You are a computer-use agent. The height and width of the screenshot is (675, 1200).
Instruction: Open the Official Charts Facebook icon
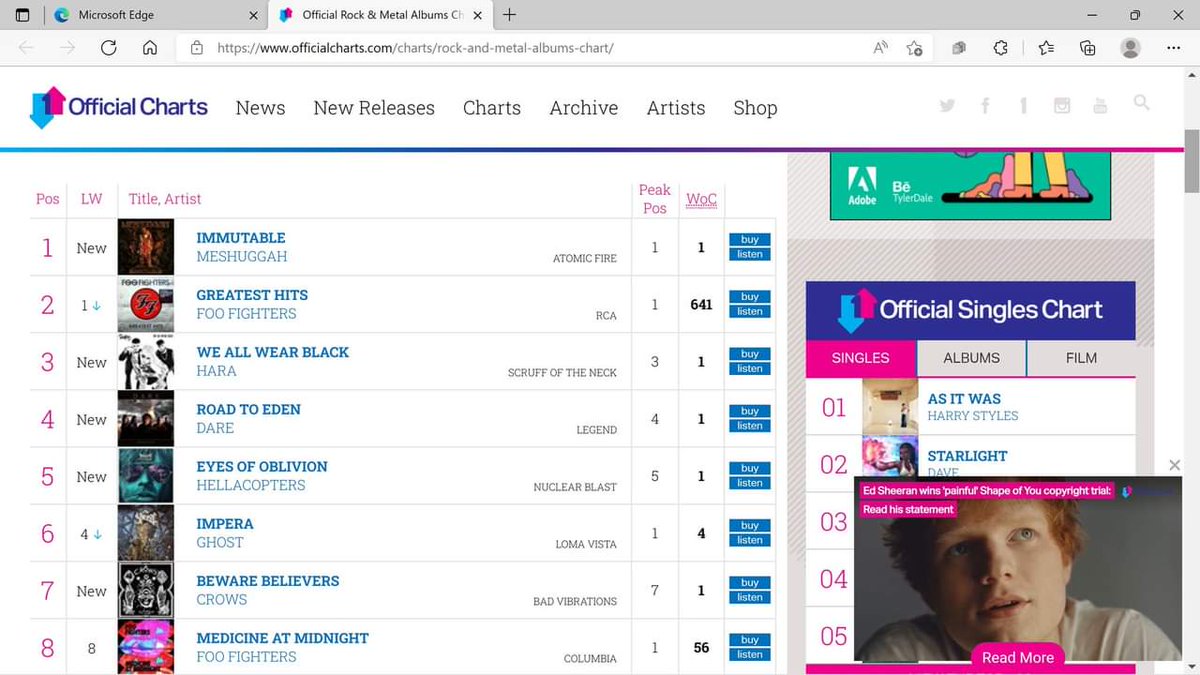tap(986, 106)
